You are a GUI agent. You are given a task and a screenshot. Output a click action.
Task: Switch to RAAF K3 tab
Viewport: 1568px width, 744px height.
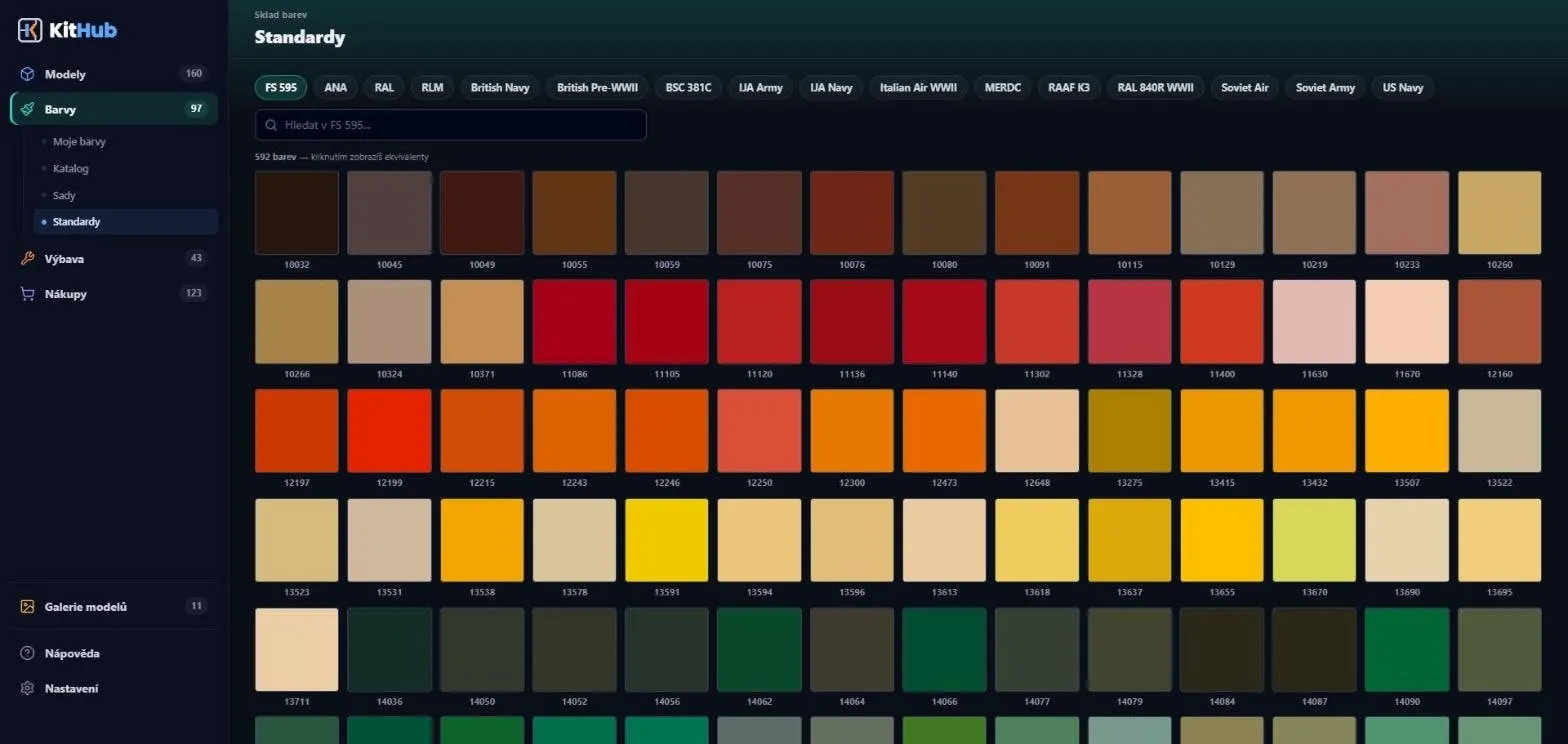tap(1069, 88)
